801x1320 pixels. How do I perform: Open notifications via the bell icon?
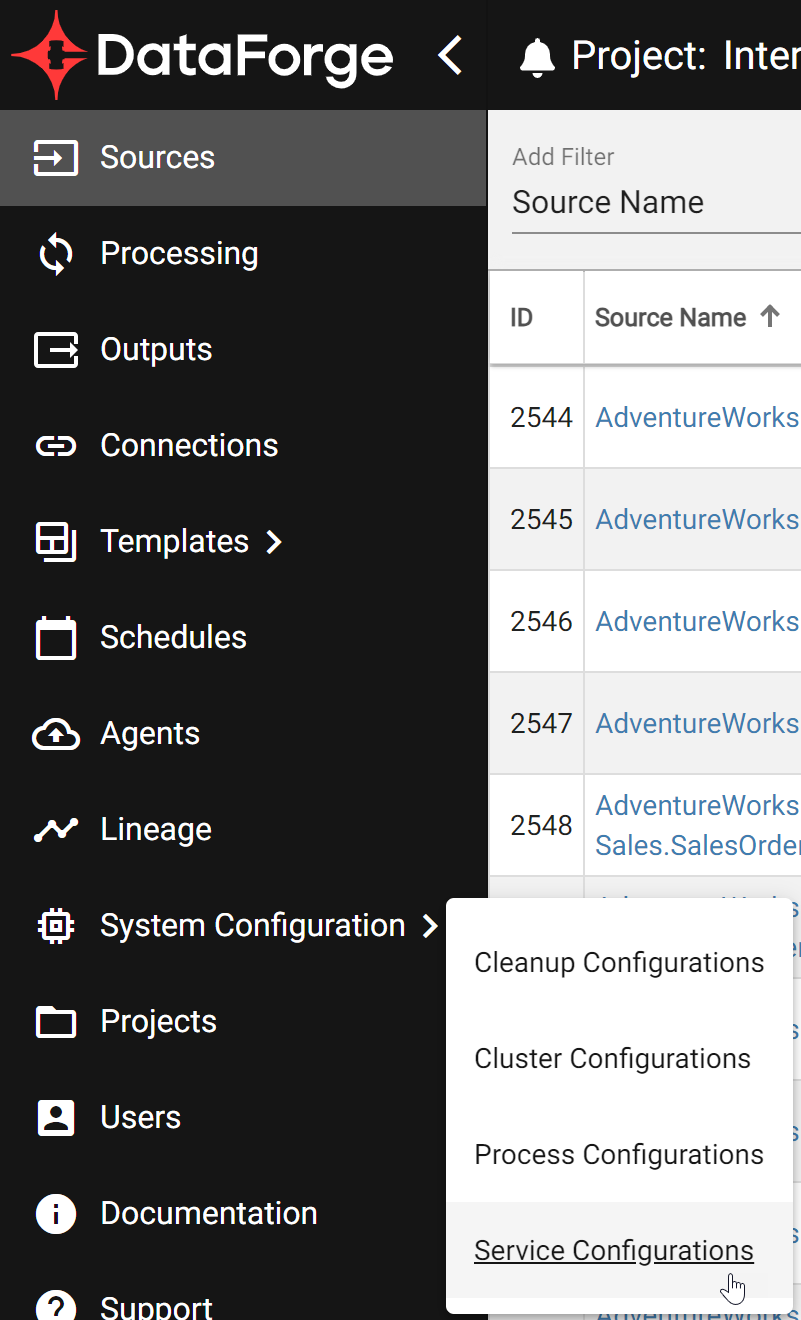tap(538, 57)
